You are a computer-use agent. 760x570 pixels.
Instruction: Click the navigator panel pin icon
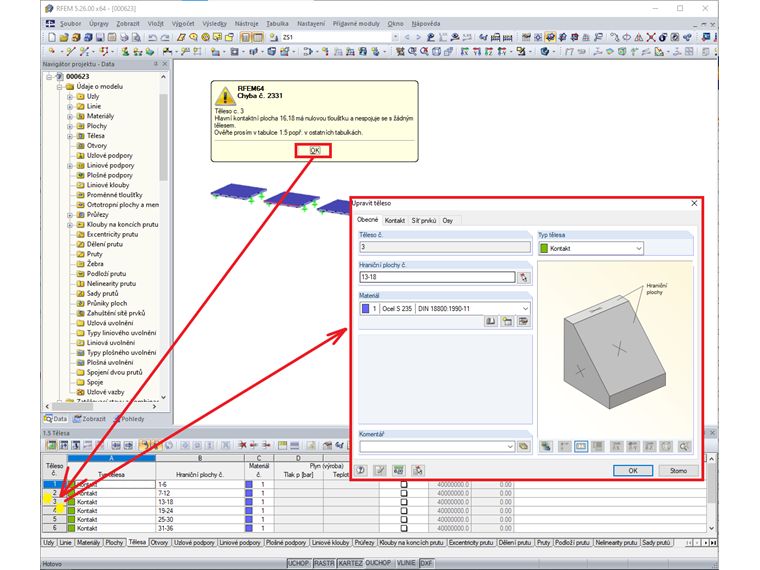156,64
